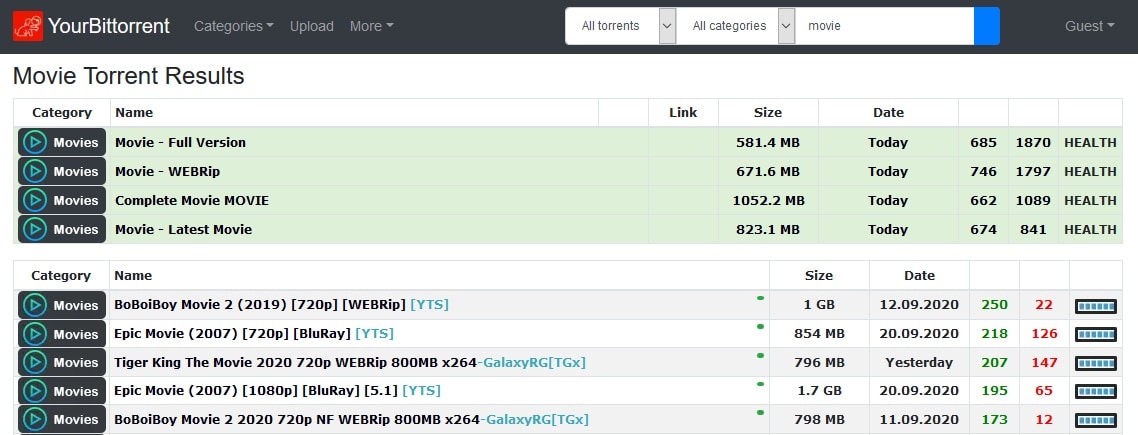Click Movies badge for Tiger King row
1138x435 pixels.
[62, 362]
